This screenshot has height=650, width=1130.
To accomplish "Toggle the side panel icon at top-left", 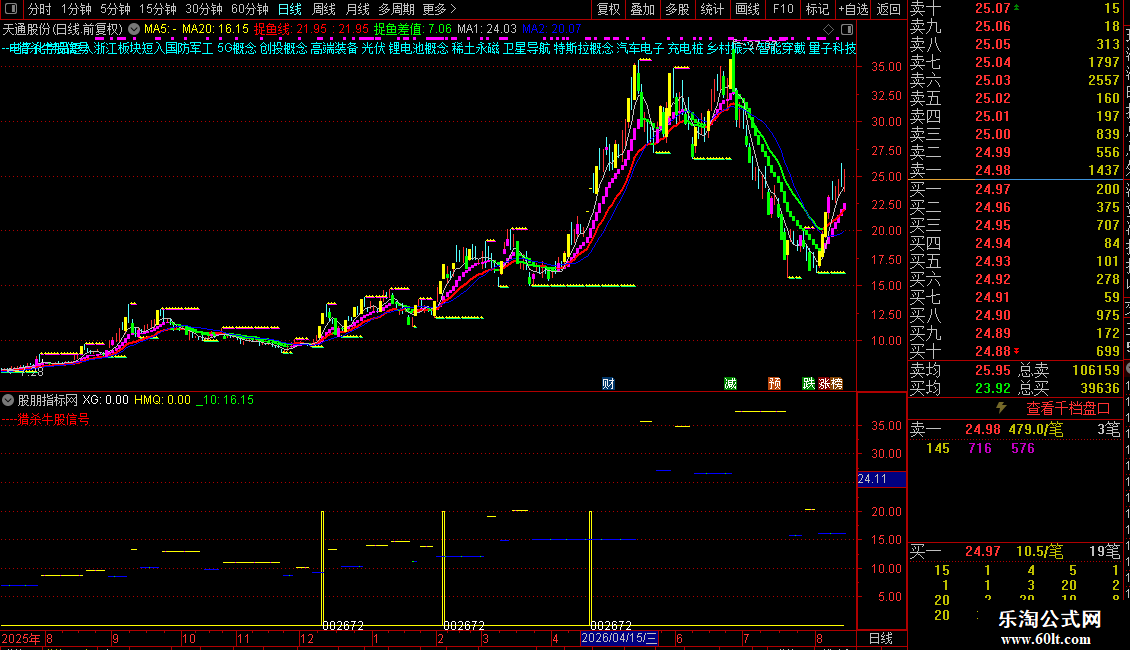I will coord(11,9).
